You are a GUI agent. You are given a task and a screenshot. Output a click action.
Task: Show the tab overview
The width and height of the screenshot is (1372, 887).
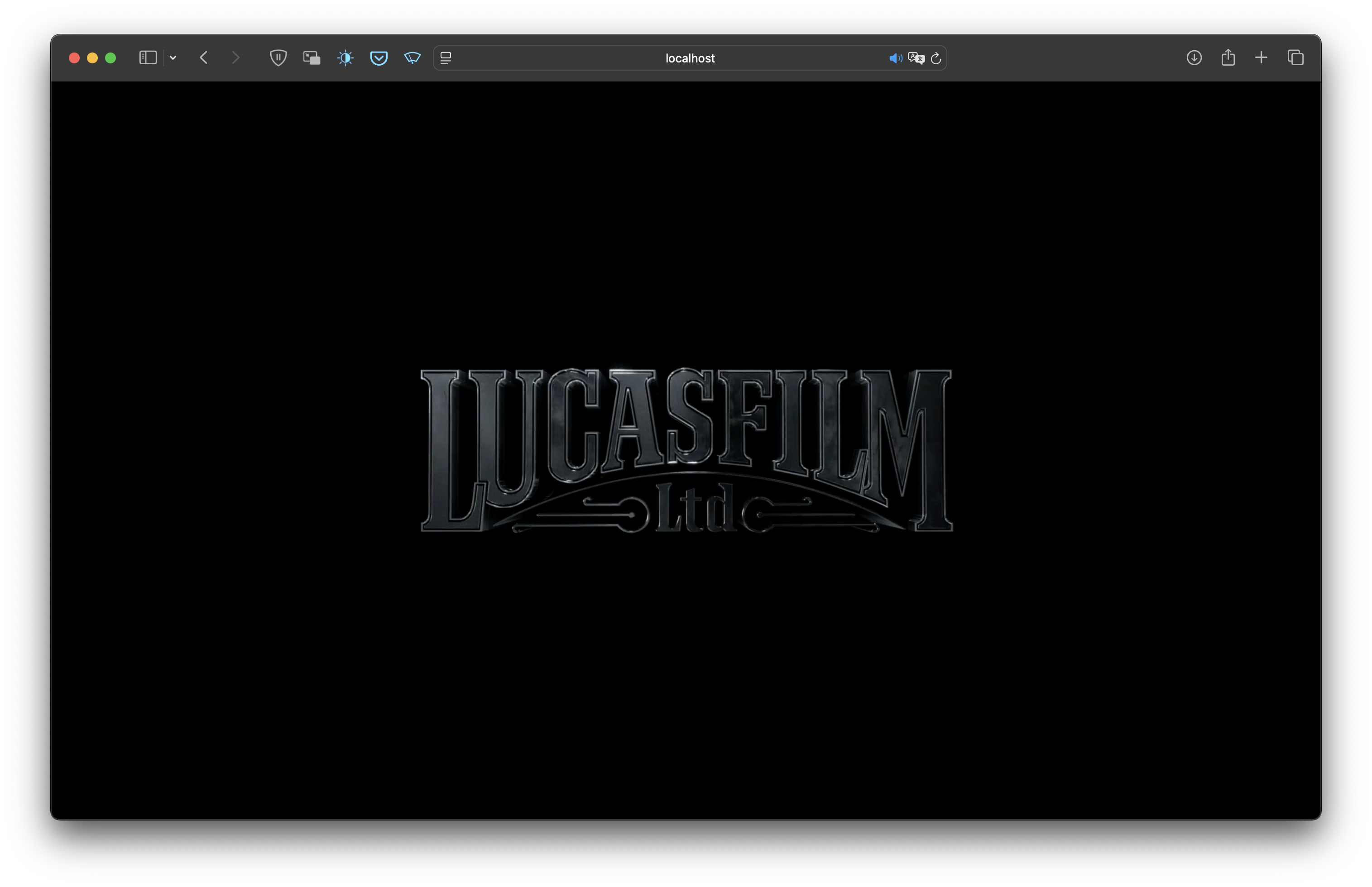pyautogui.click(x=1295, y=57)
